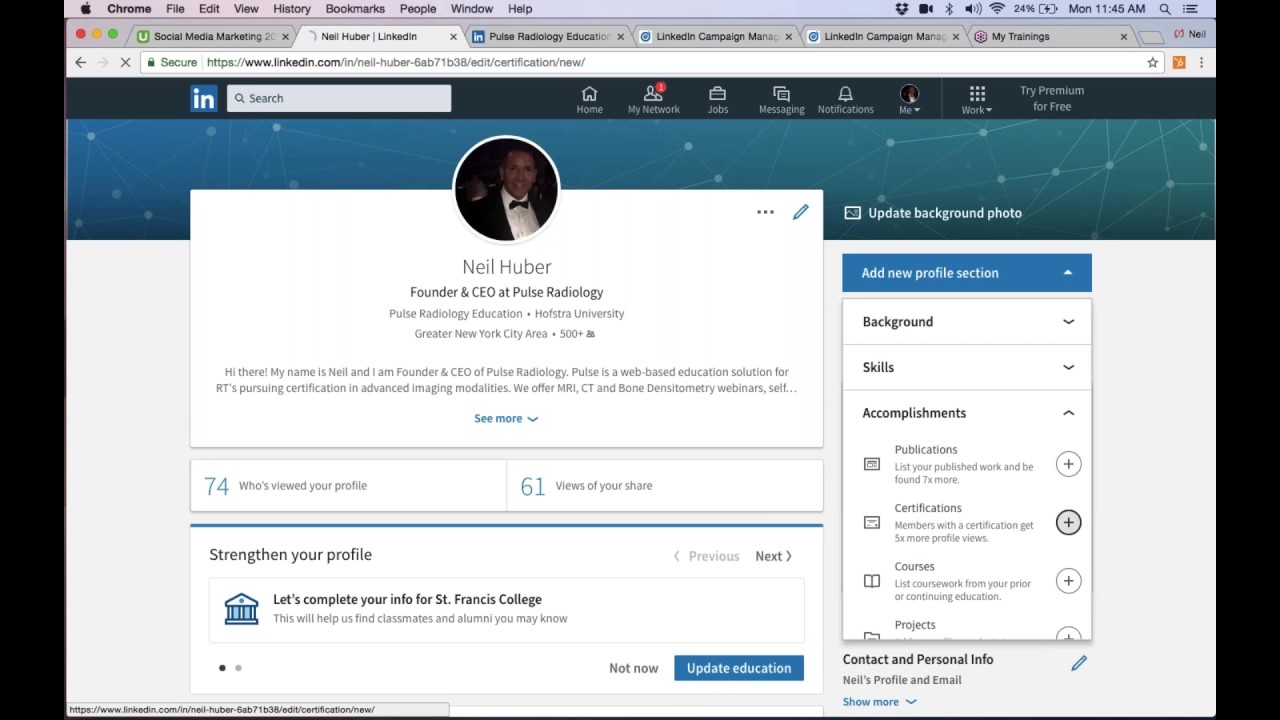The height and width of the screenshot is (720, 1280).
Task: Click the Pulse Radiology Education text
Action: pos(455,313)
